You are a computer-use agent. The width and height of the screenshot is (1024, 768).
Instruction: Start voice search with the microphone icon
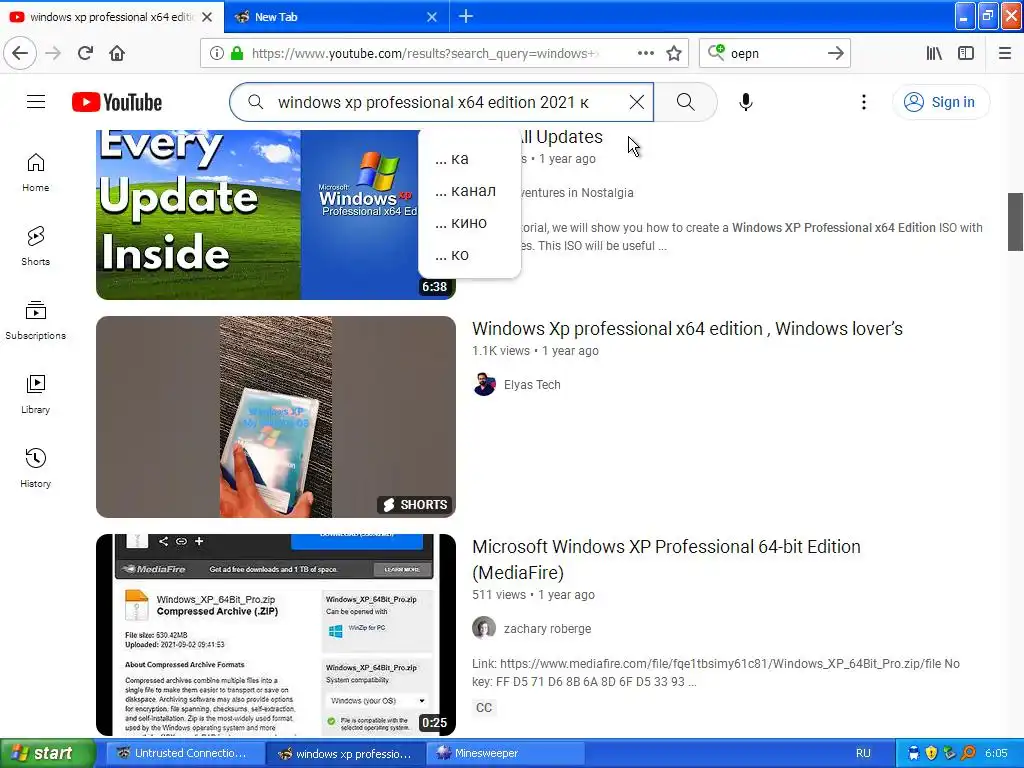tap(746, 102)
